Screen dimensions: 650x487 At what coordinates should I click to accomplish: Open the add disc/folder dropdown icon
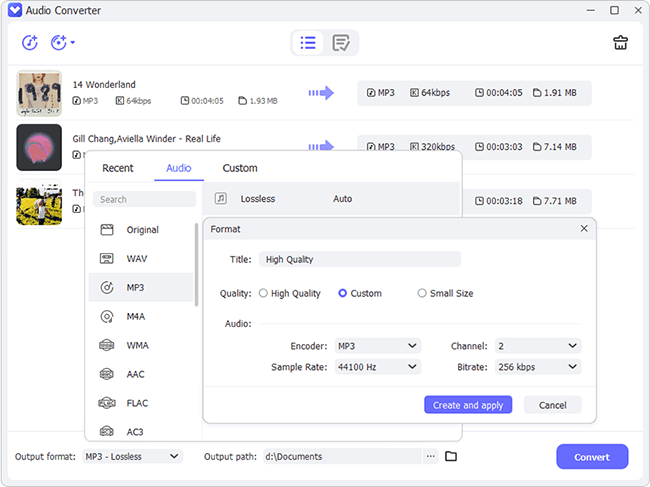click(63, 43)
